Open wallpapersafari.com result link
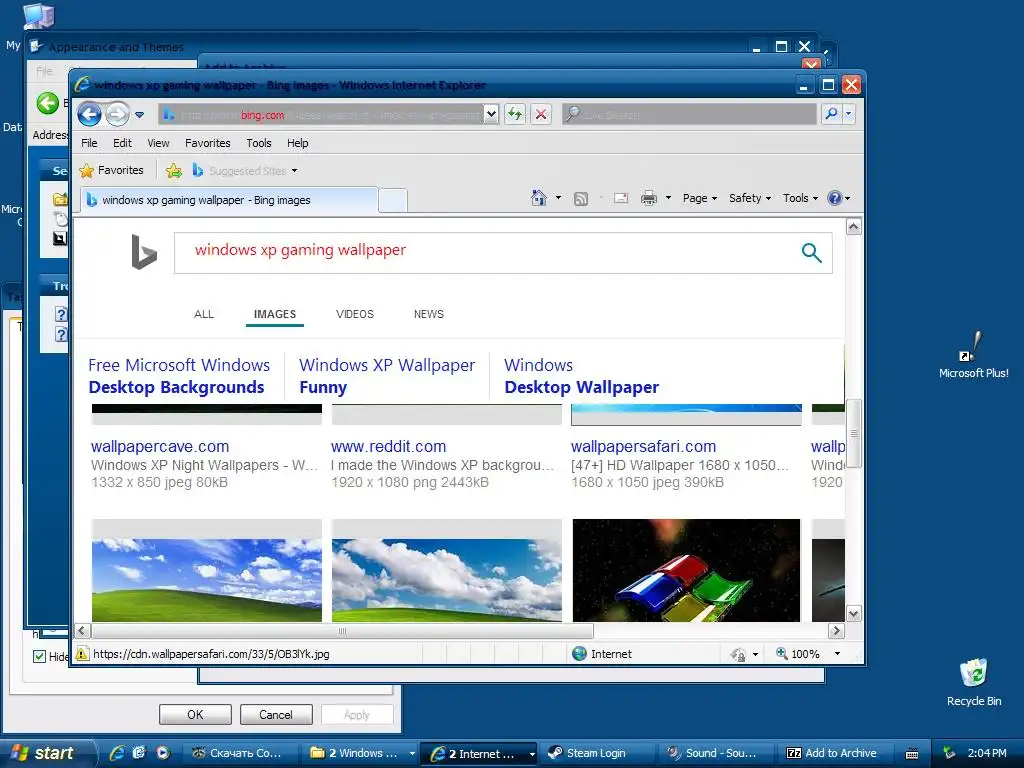 coord(643,447)
